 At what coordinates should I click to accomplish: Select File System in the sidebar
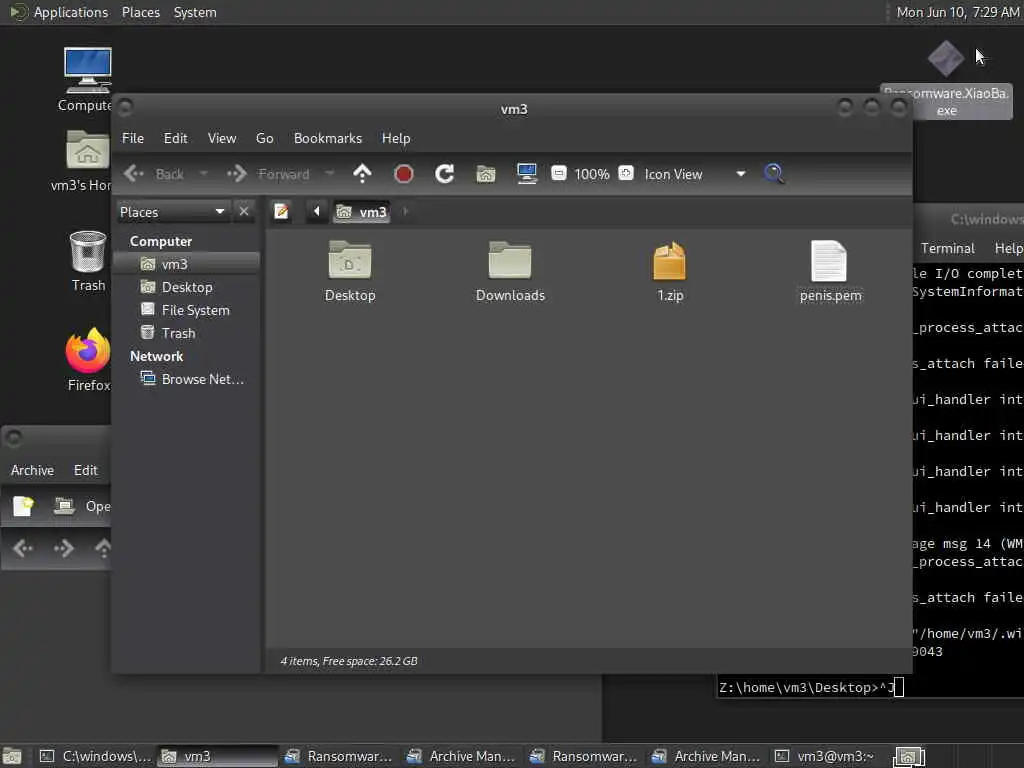point(186,310)
